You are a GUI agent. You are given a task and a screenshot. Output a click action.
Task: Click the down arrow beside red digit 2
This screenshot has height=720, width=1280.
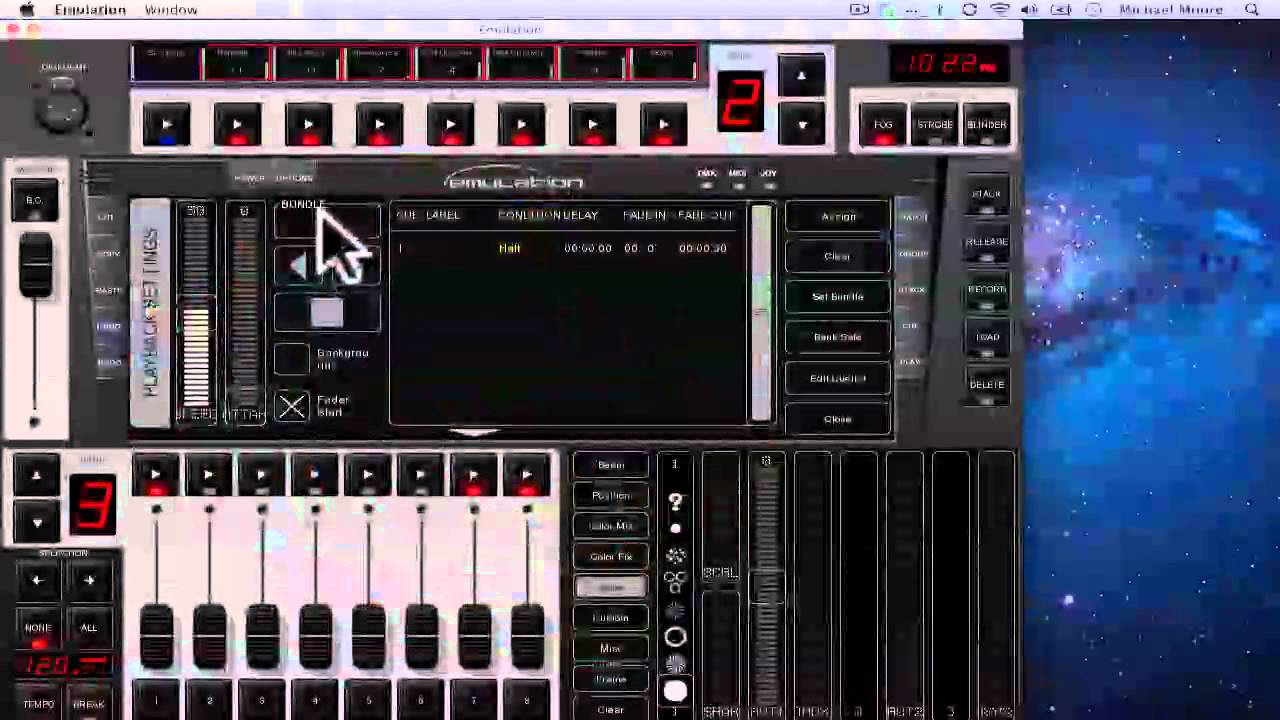pos(802,125)
